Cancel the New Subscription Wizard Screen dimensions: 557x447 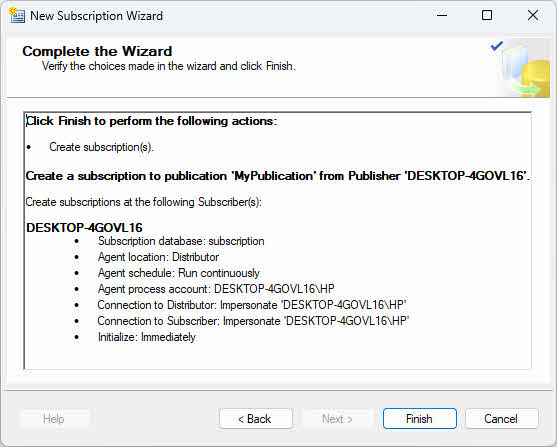(x=501, y=419)
